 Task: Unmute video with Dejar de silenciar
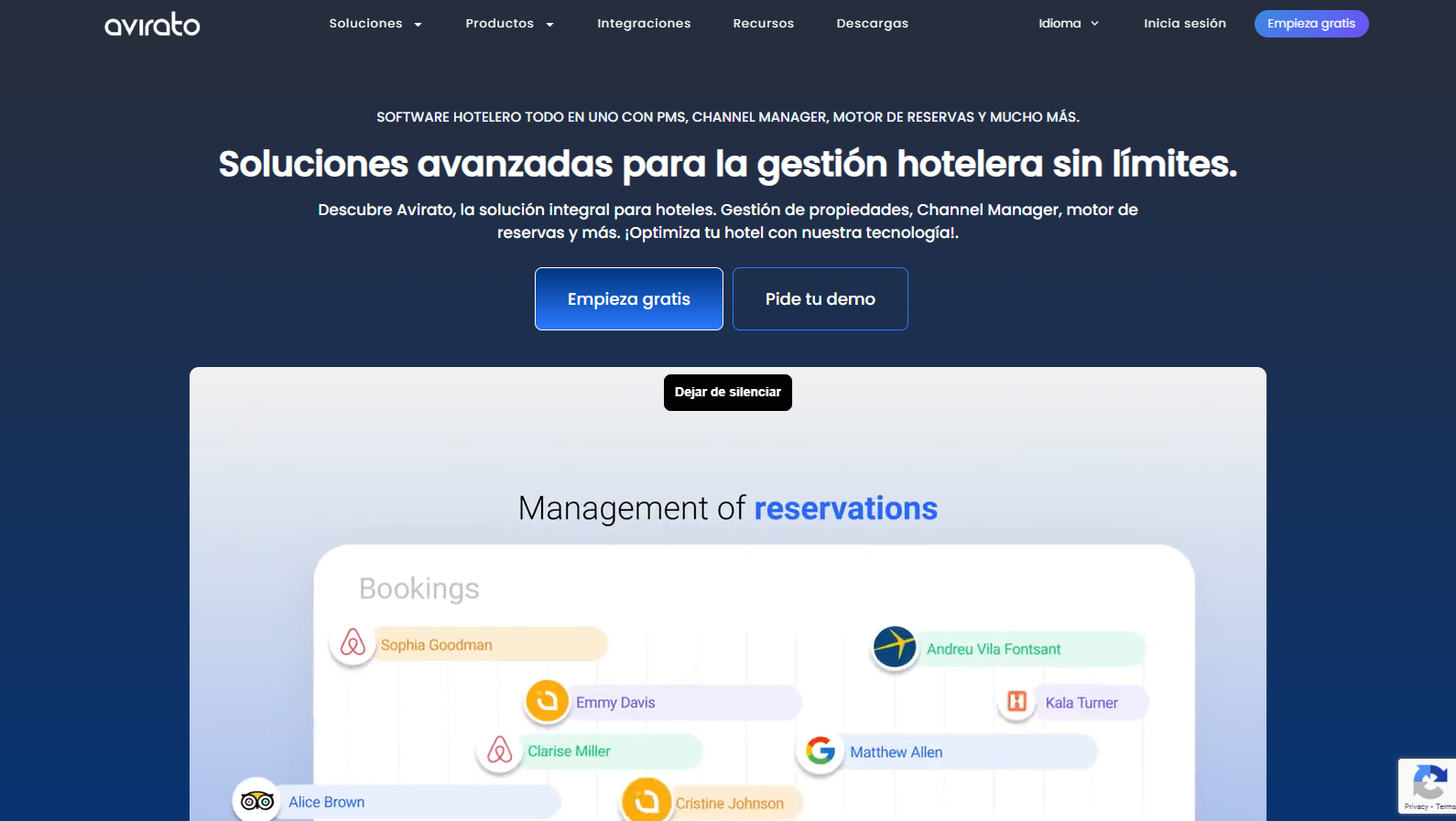pos(727,392)
